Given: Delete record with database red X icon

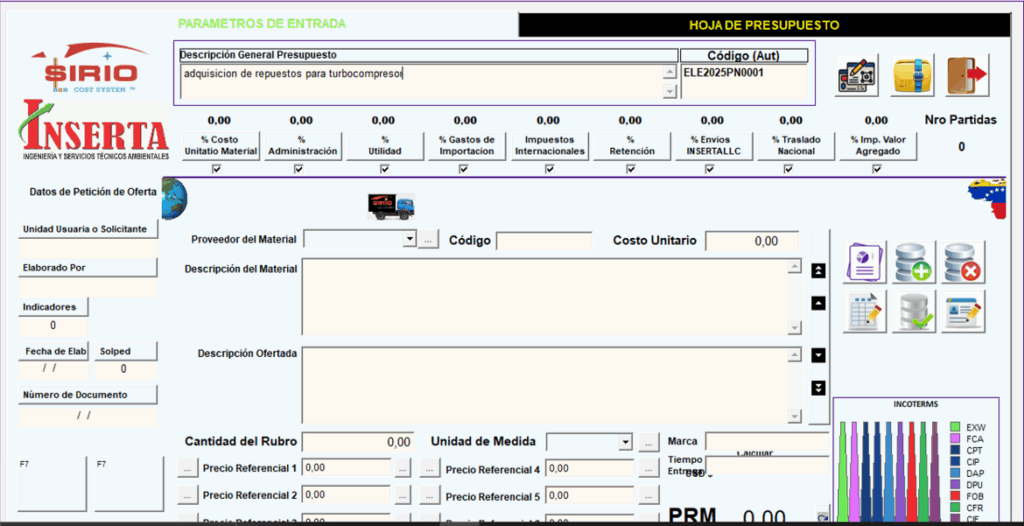Looking at the screenshot, I should (963, 262).
